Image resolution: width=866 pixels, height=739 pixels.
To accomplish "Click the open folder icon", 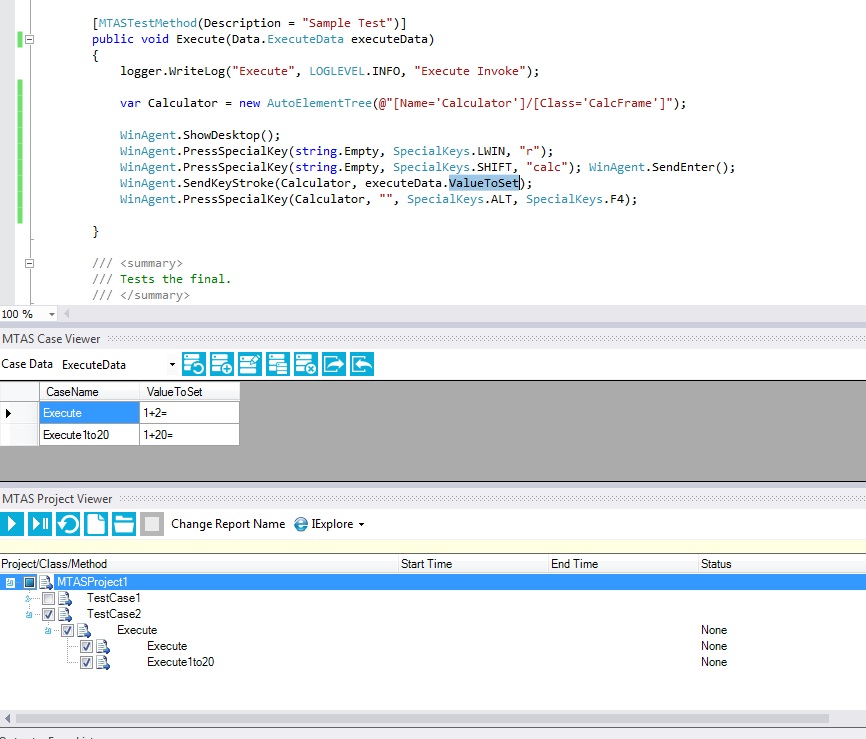I will (x=124, y=524).
